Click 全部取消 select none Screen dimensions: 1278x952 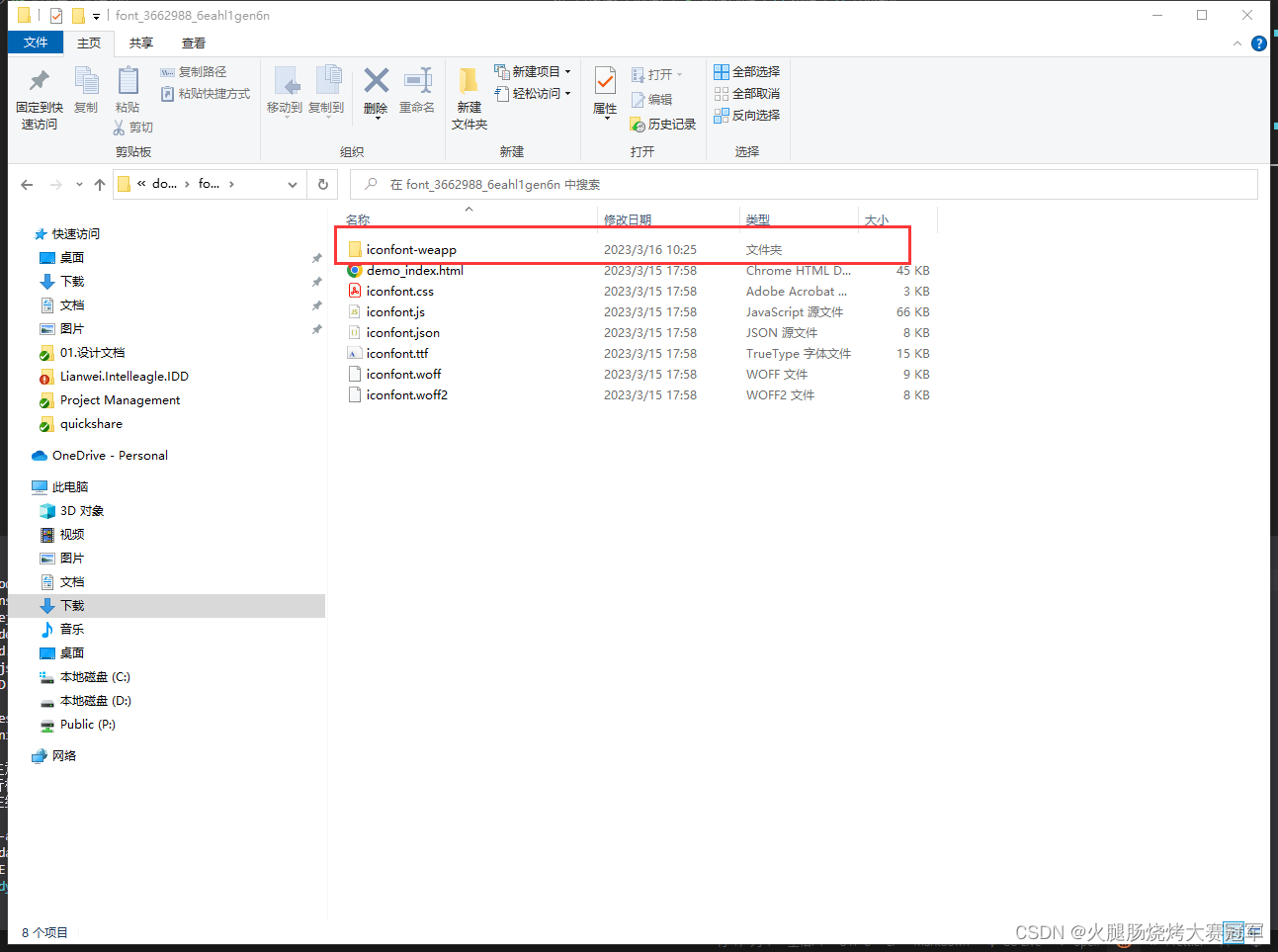coord(747,94)
